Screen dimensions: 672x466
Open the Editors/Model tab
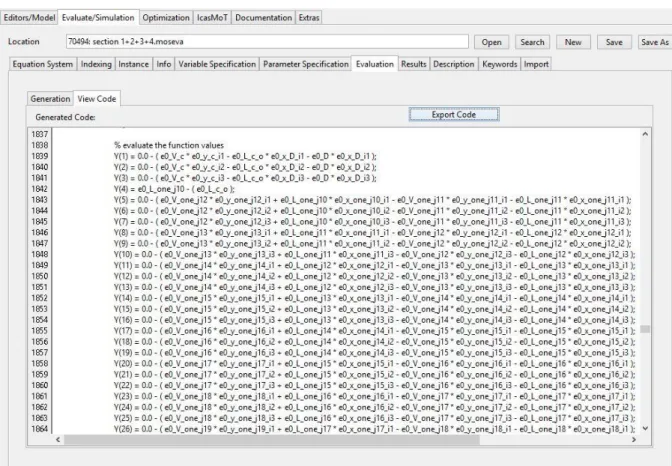coord(29,18)
